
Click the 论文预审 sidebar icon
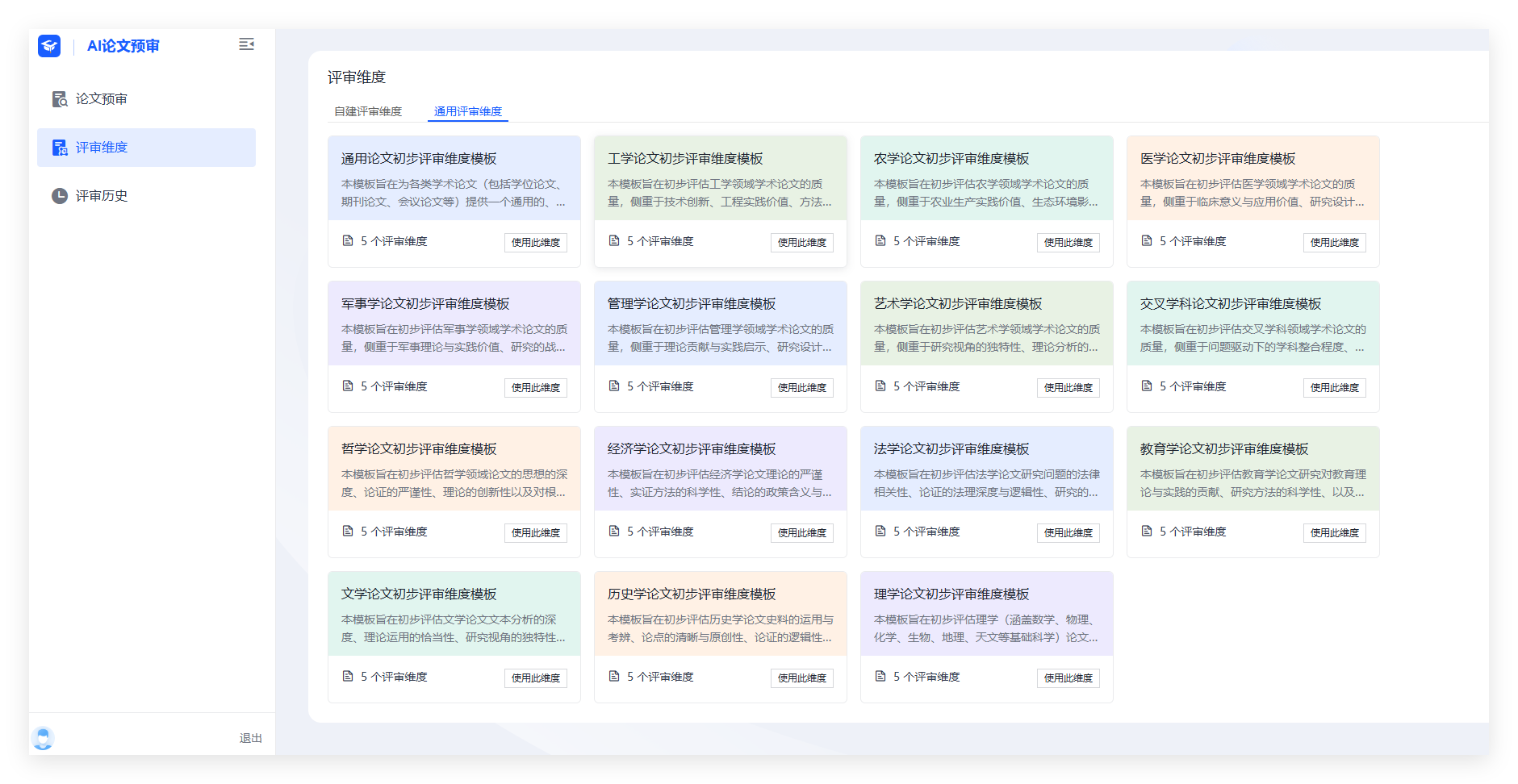60,99
